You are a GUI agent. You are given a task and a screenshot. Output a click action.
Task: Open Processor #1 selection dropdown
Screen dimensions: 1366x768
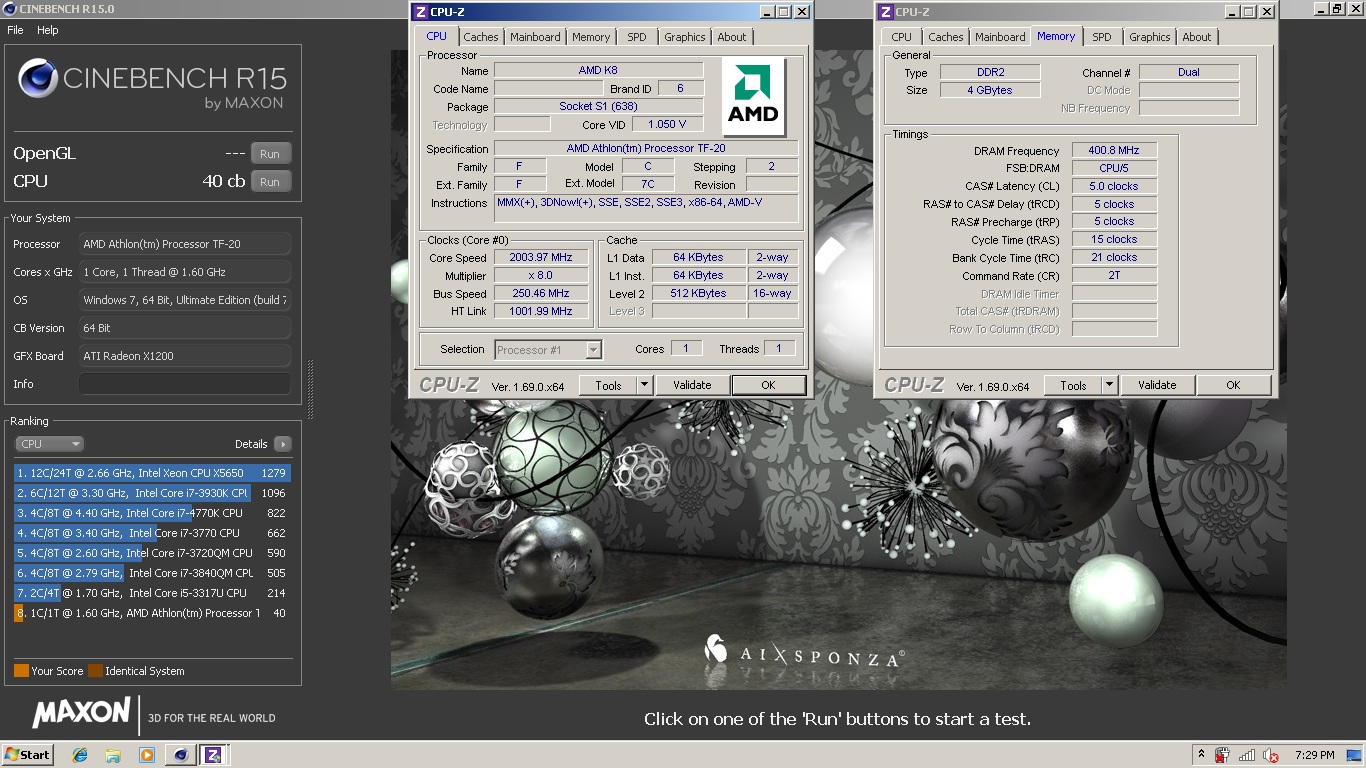click(x=548, y=350)
